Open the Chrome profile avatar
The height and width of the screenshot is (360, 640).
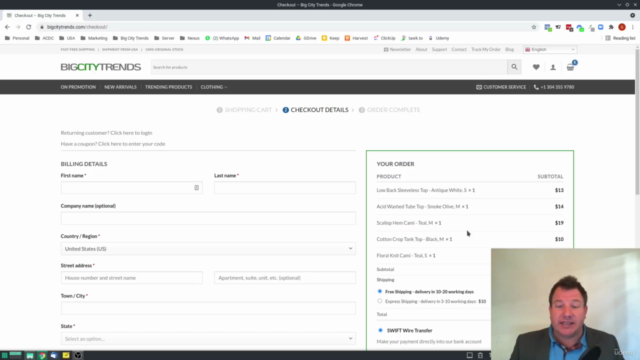[622, 27]
